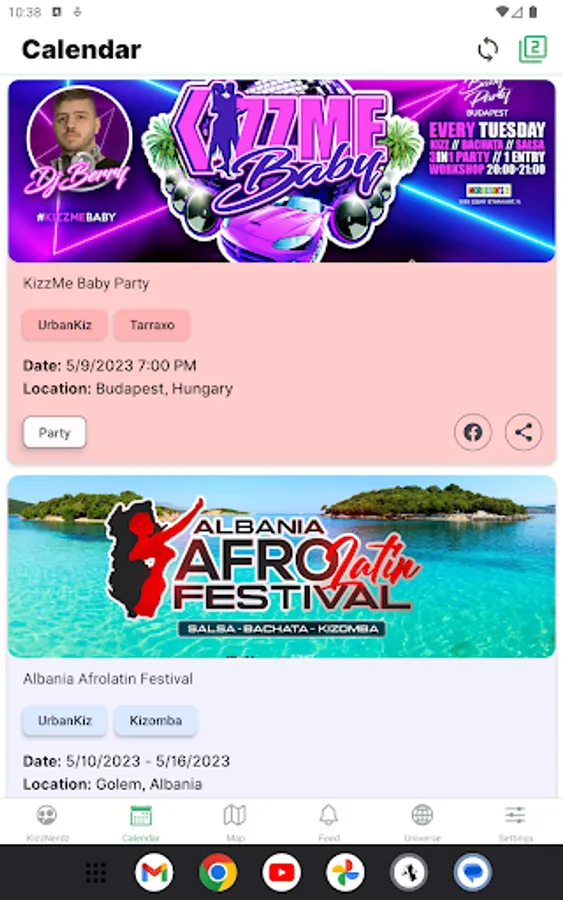This screenshot has width=563, height=900.
Task: Go to the Universe globe tab
Action: pyautogui.click(x=422, y=822)
